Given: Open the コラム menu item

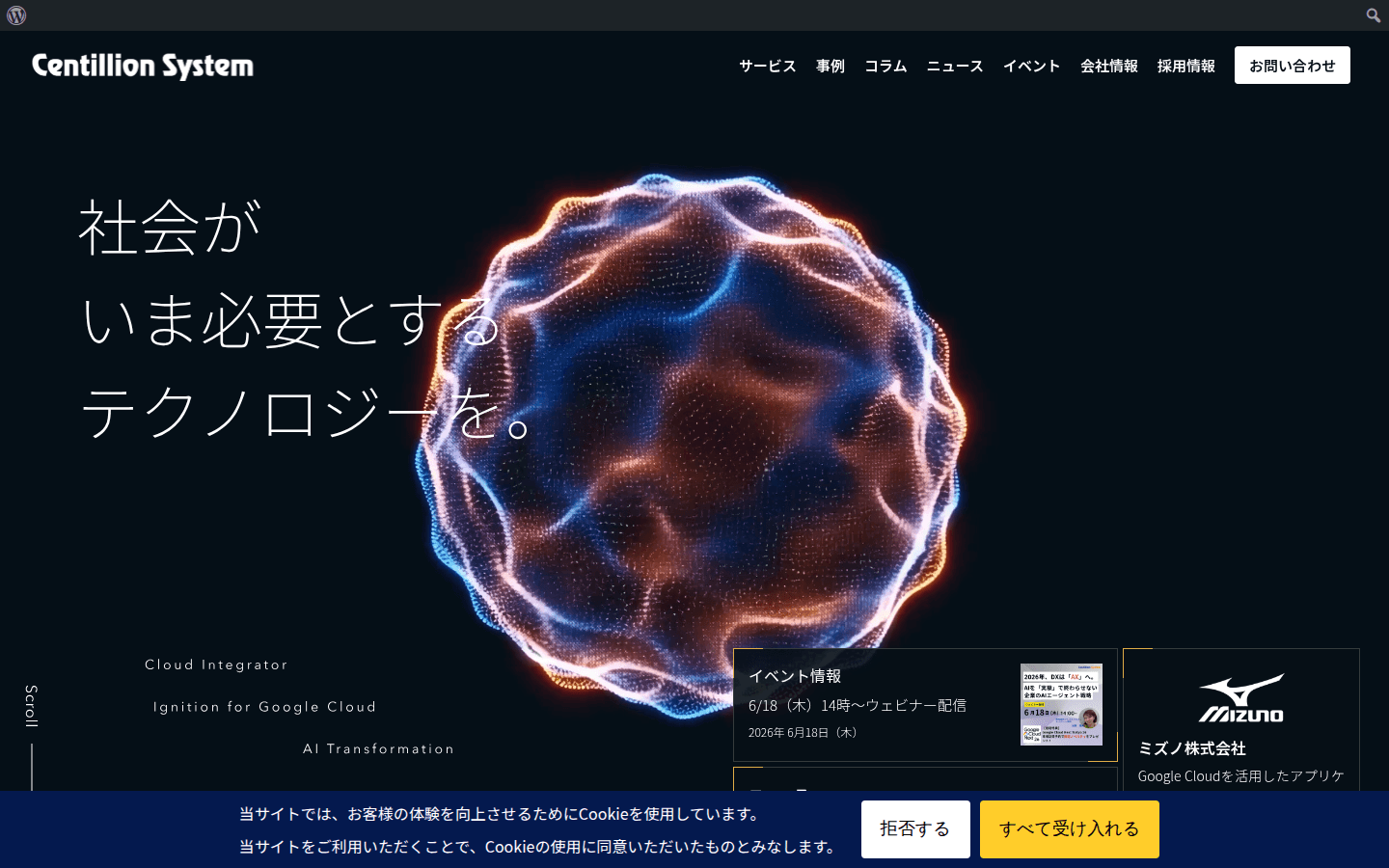Looking at the screenshot, I should tap(885, 66).
